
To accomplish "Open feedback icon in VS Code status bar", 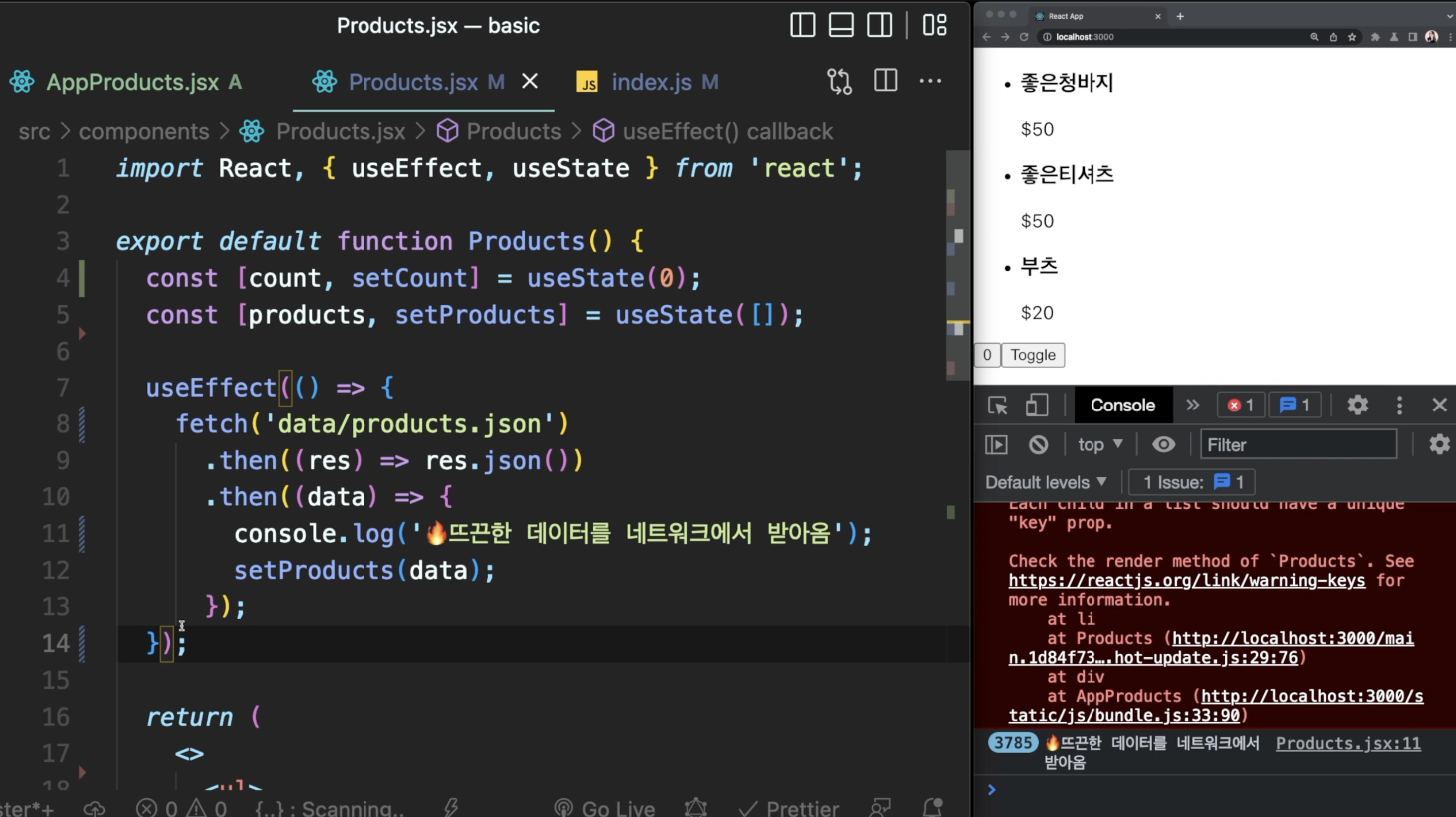I will click(880, 807).
